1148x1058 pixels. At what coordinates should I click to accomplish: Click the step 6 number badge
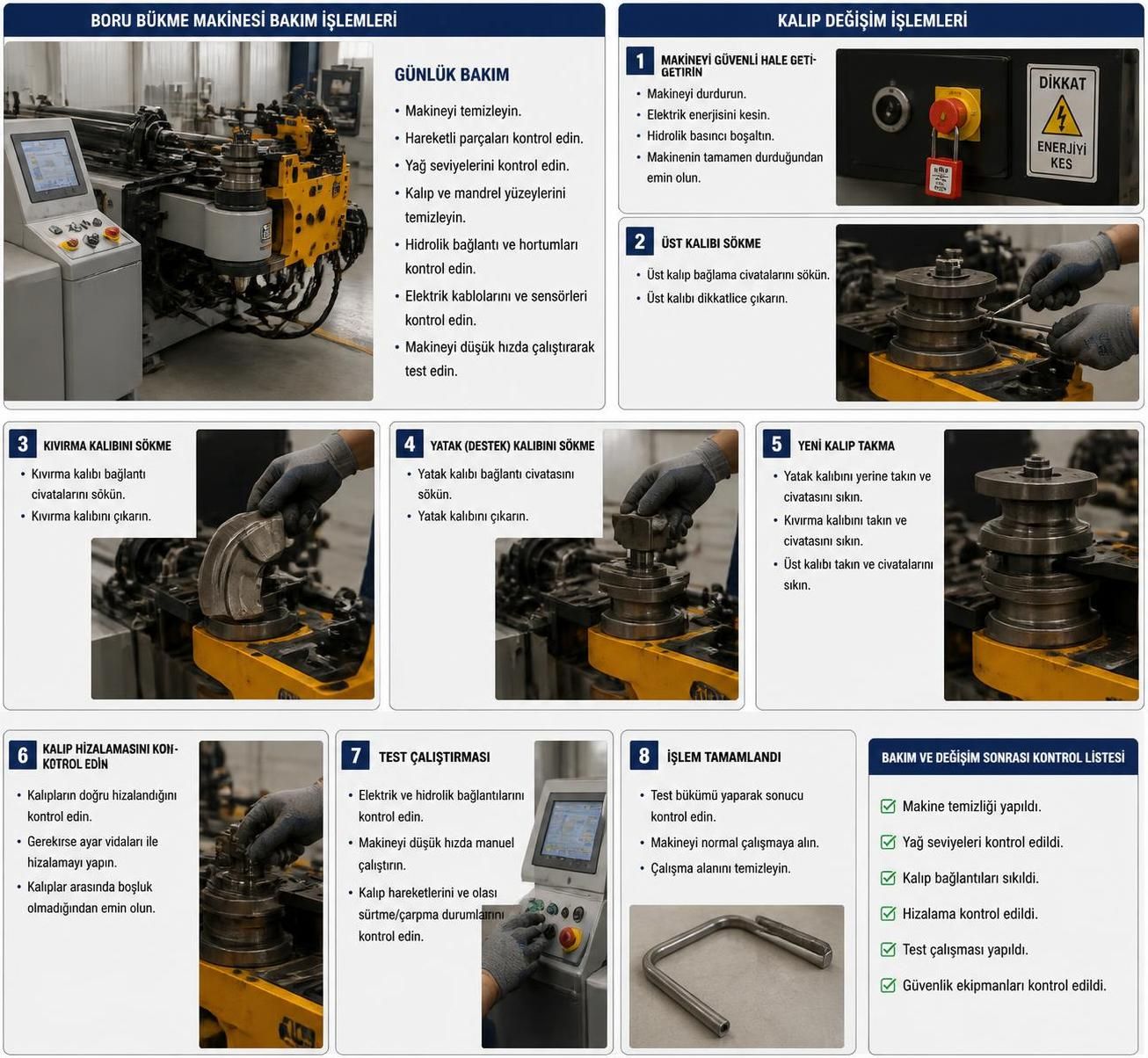pyautogui.click(x=23, y=755)
